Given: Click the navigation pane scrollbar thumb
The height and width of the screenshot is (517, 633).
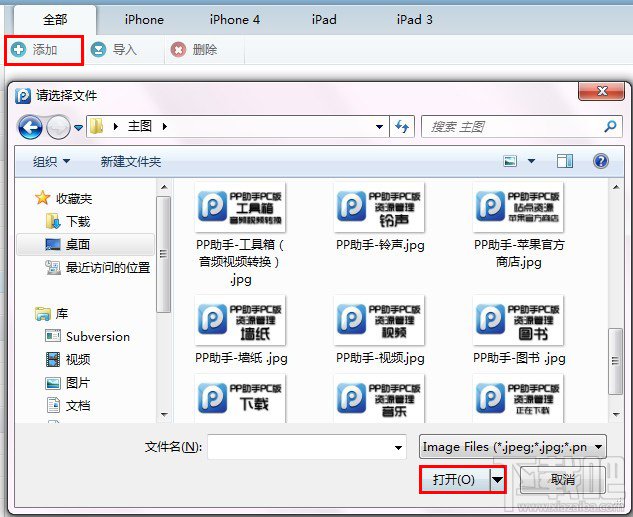Looking at the screenshot, I should [x=163, y=254].
